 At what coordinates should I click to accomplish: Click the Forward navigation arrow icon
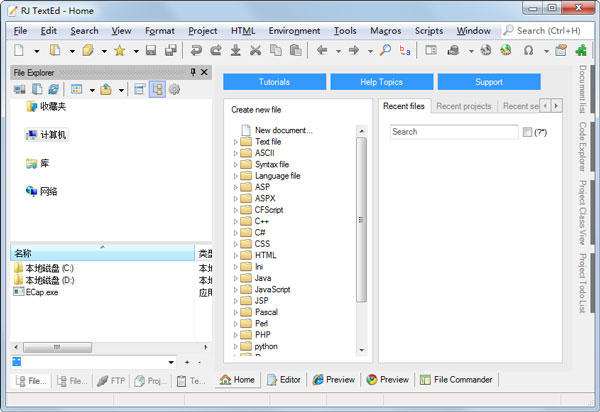354,50
